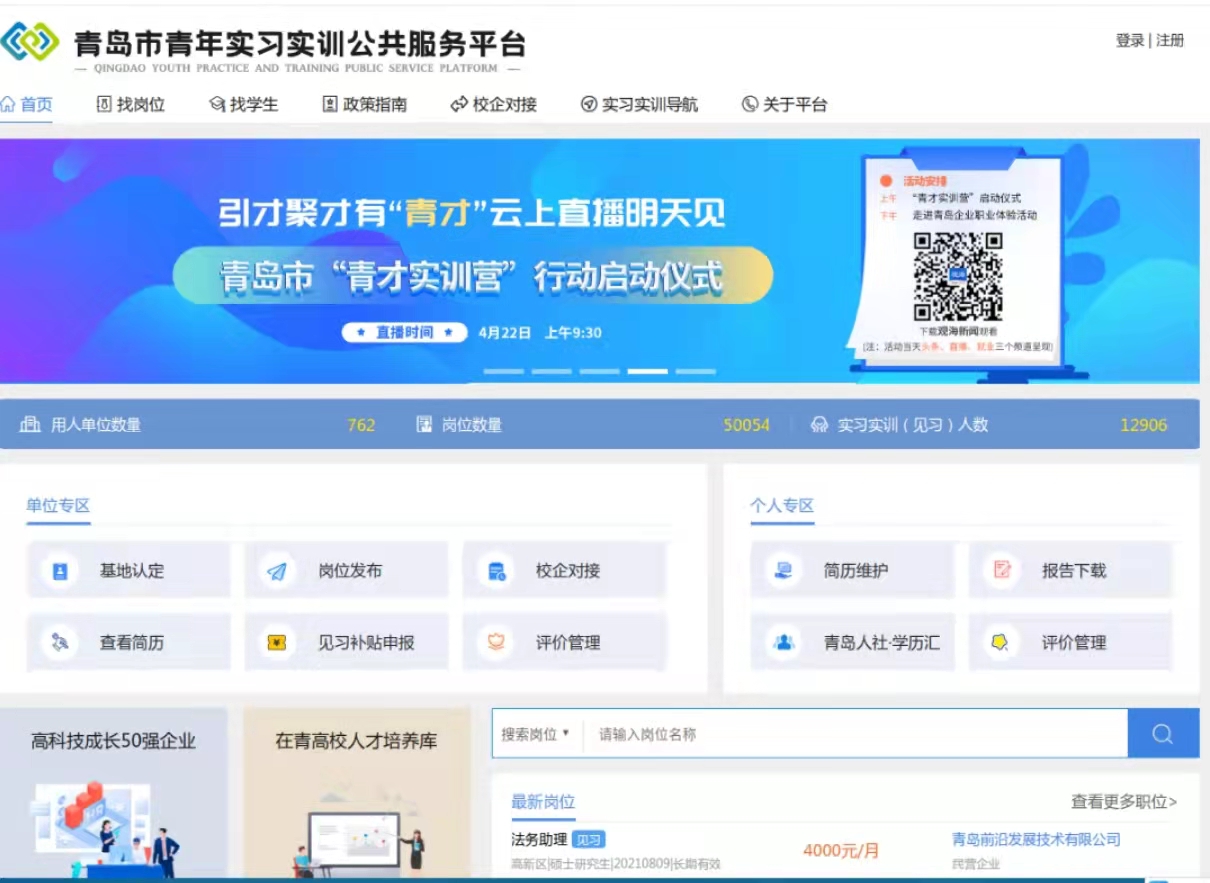Viewport: 1210px width, 883px height.
Task: Click the 请输入岗位名称 search field
Action: tap(855, 734)
